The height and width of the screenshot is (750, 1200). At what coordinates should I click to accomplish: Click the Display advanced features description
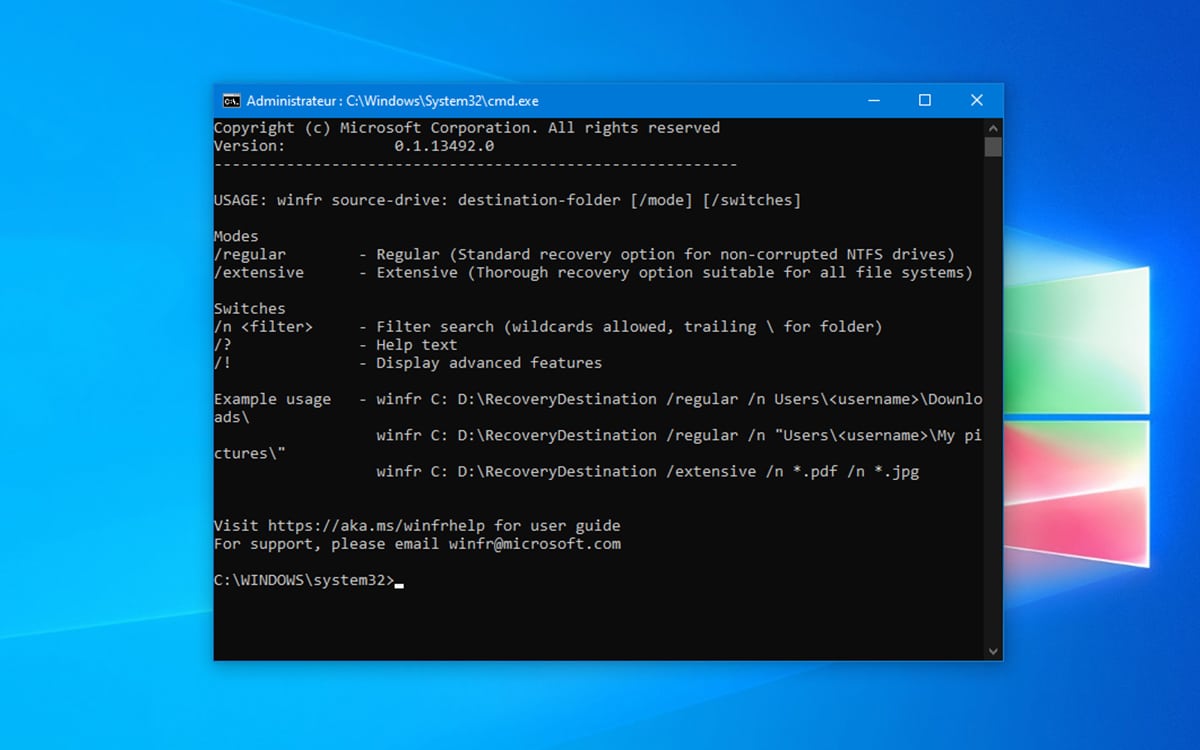point(489,363)
